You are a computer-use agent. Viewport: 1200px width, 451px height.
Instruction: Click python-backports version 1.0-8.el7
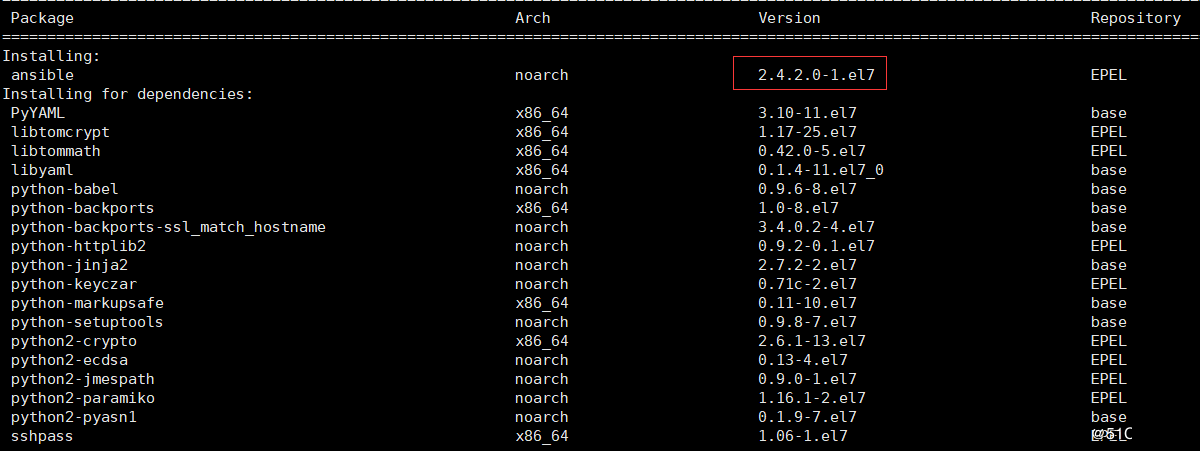point(798,208)
